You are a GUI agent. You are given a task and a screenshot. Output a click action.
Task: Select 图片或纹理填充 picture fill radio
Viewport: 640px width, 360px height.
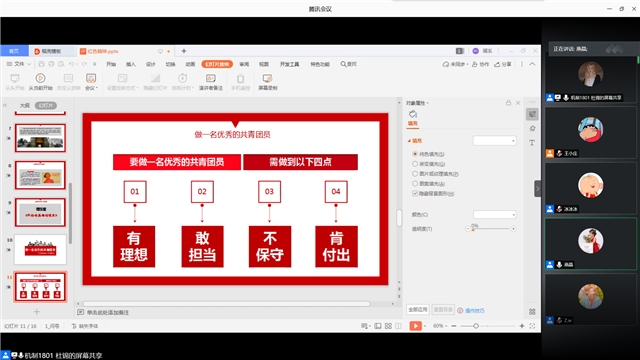coord(415,173)
